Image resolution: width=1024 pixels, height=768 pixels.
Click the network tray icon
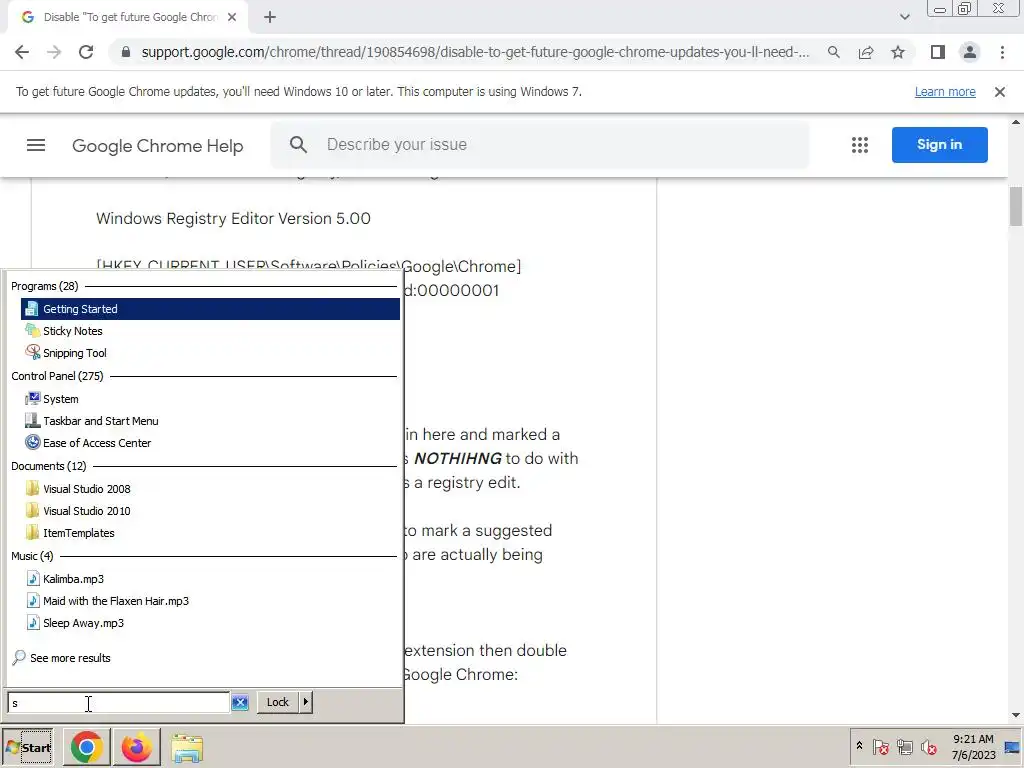pos(904,747)
